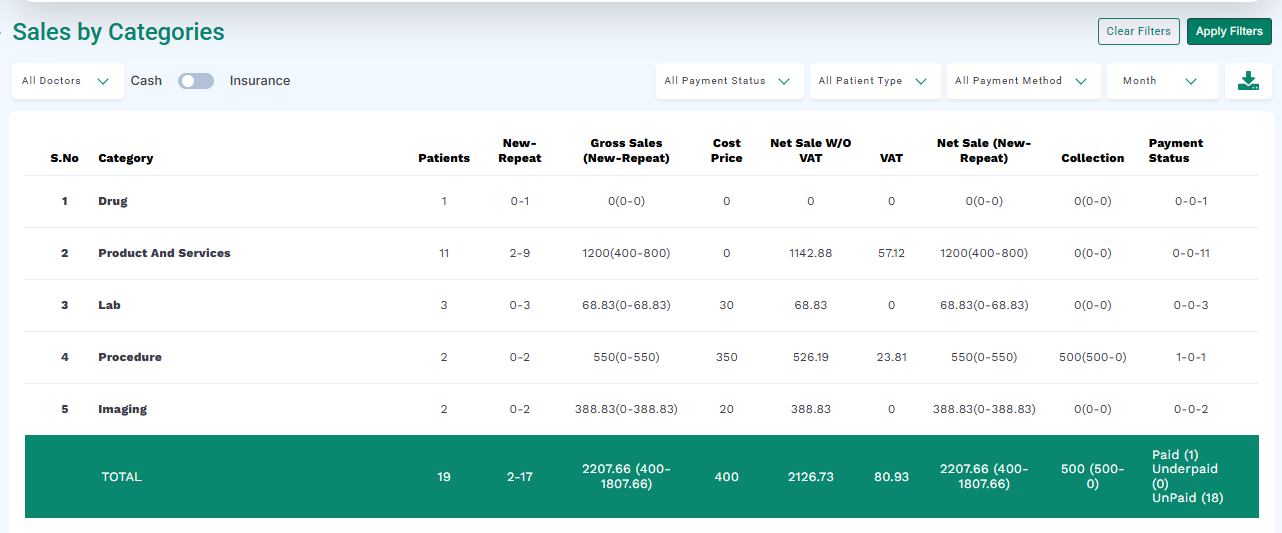This screenshot has height=533, width=1282.
Task: Click the UnPaid (18) total status
Action: (x=1188, y=498)
